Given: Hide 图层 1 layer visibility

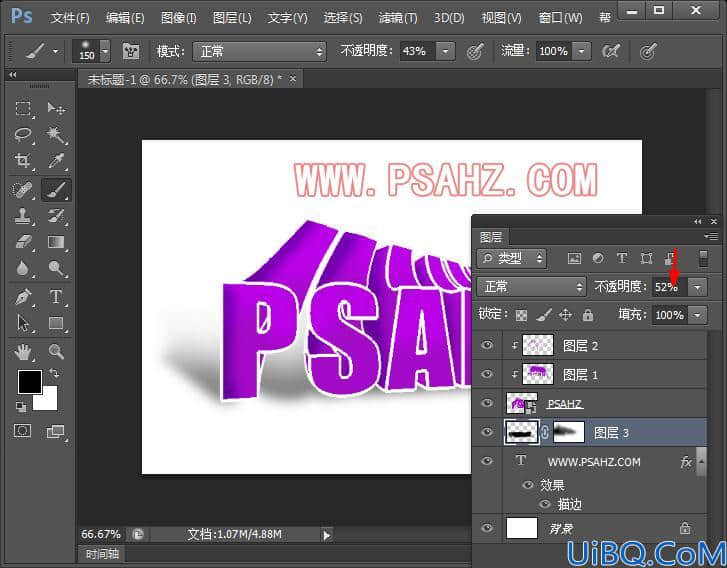Looking at the screenshot, I should point(487,374).
